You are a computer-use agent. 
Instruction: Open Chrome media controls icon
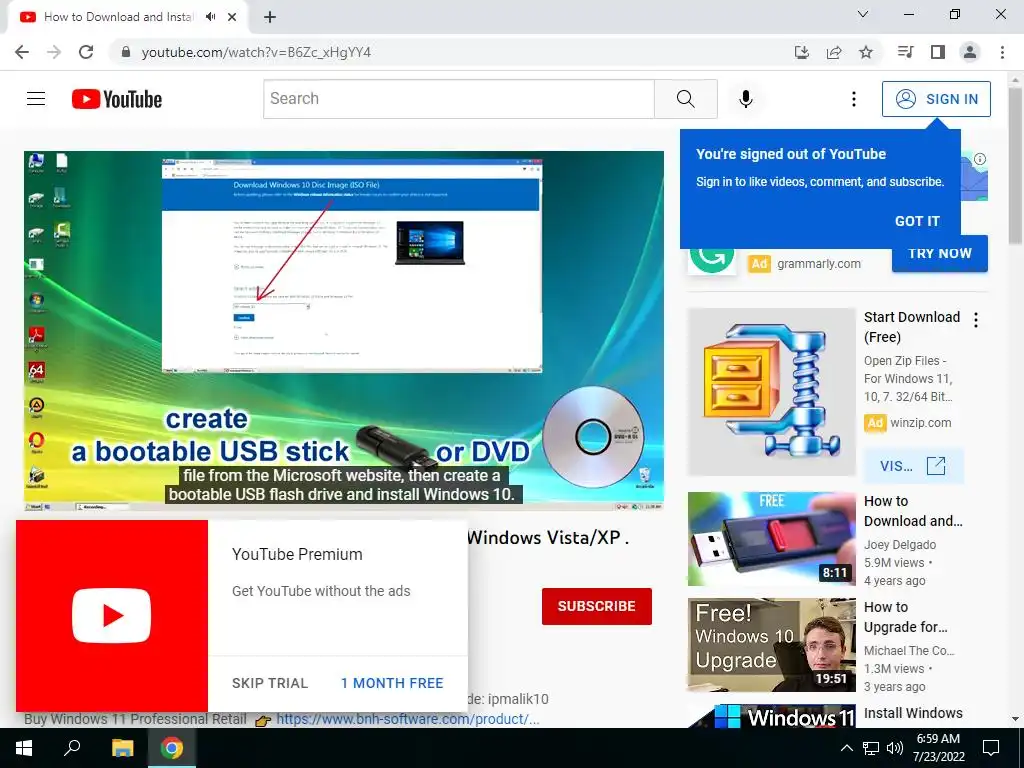[905, 52]
